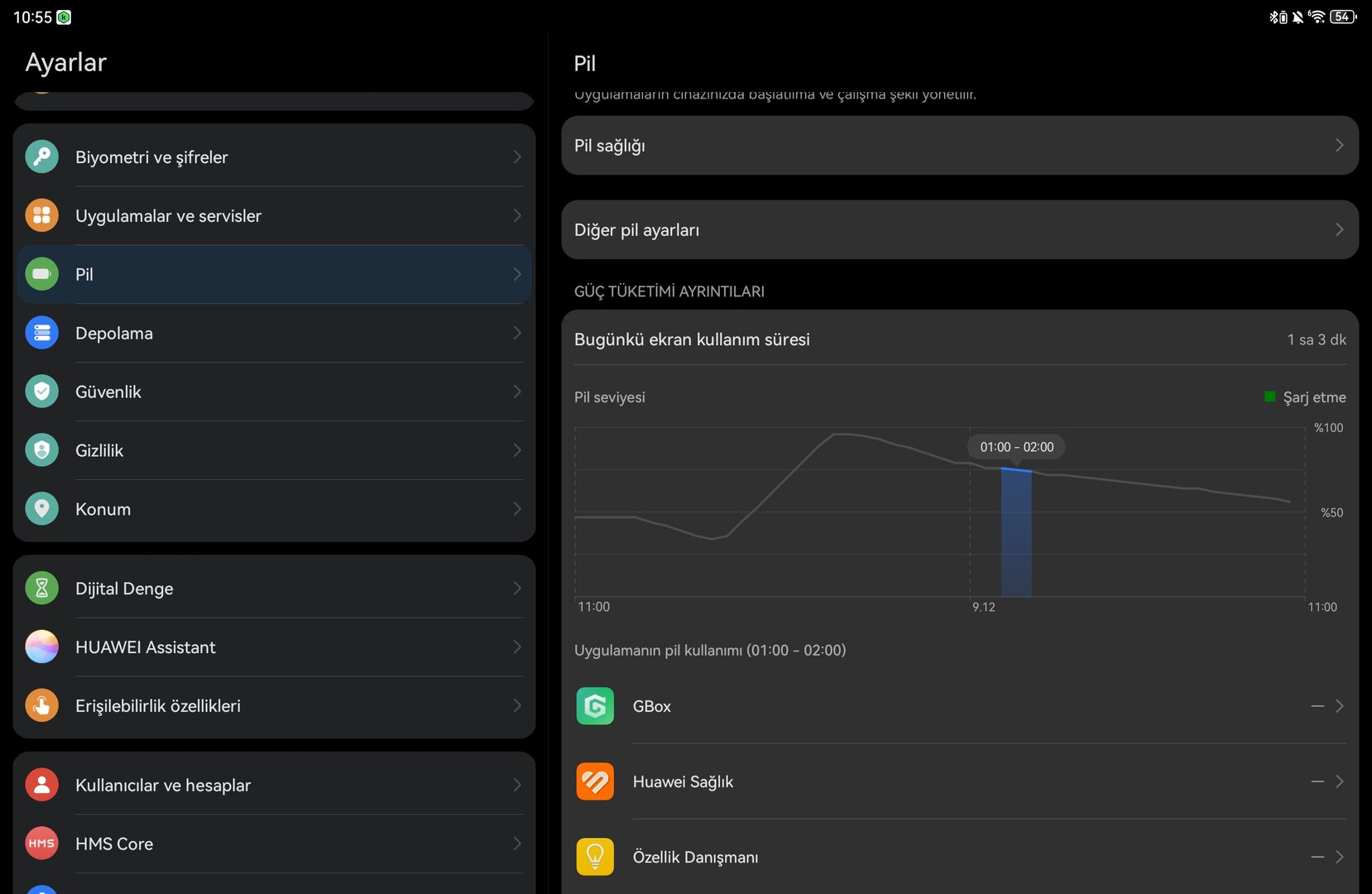
Task: Tap the Özellik Danışmanı lightbulb icon
Action: 595,857
